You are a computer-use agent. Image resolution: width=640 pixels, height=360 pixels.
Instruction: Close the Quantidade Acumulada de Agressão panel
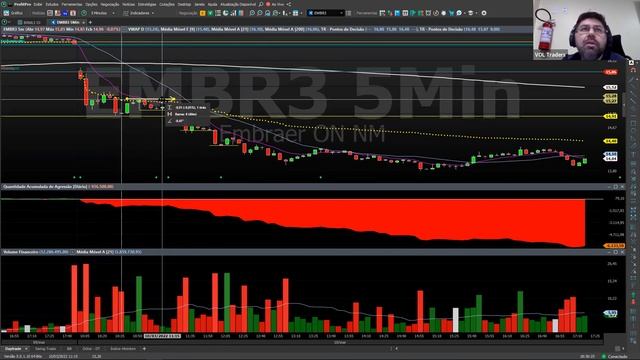pos(622,187)
